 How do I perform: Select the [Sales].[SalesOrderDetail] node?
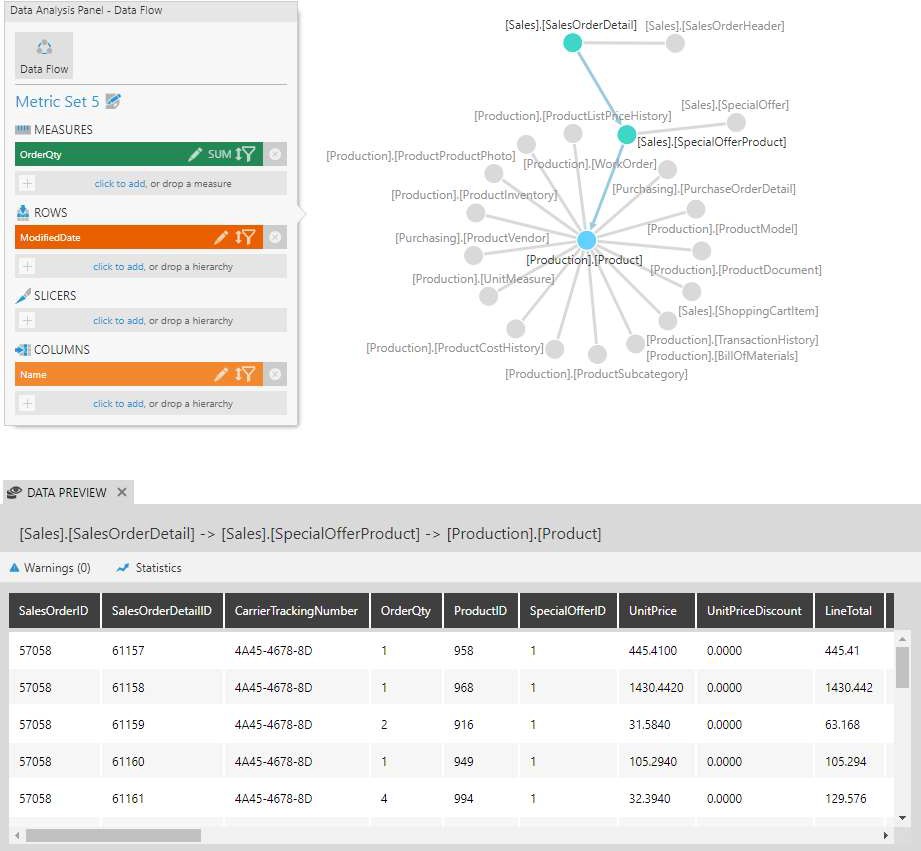click(572, 42)
